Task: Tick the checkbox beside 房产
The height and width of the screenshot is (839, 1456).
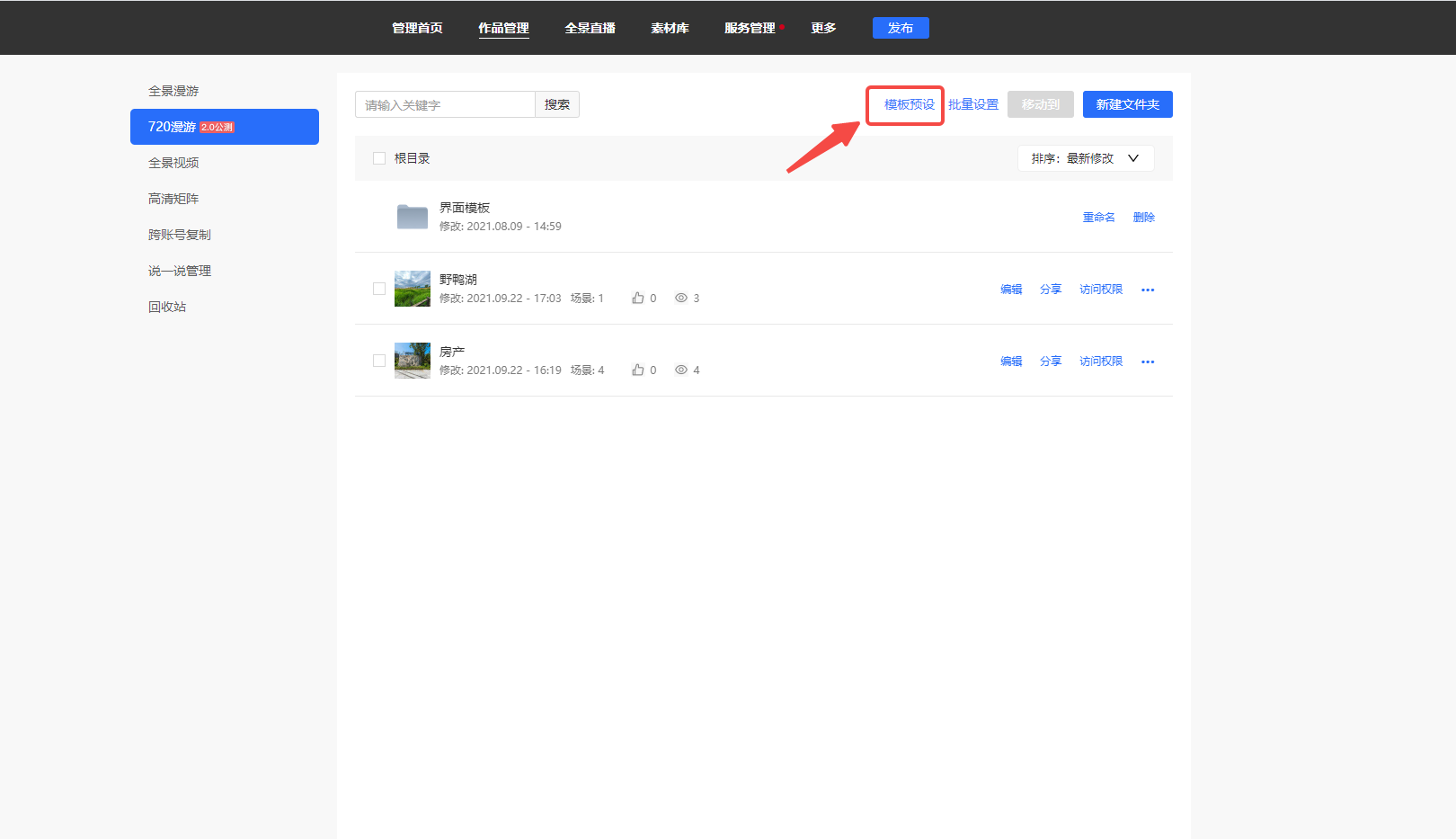Action: [379, 361]
